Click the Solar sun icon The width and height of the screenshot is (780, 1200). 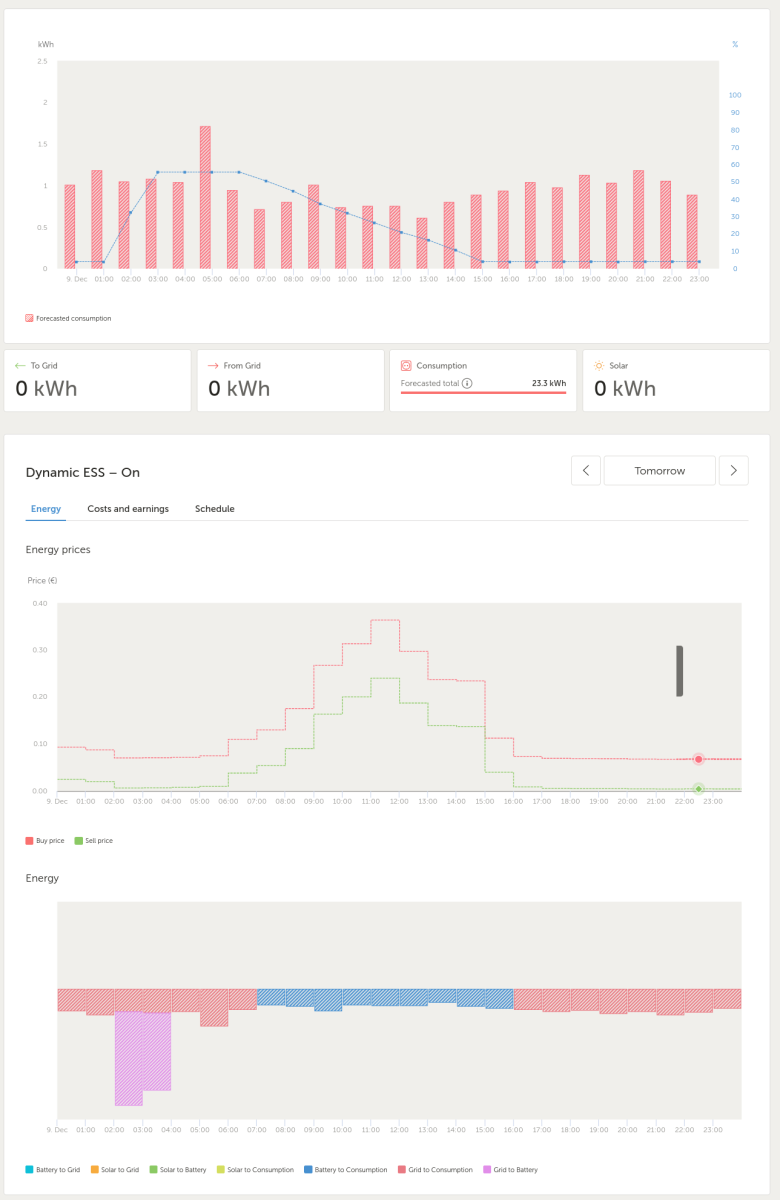tap(599, 366)
